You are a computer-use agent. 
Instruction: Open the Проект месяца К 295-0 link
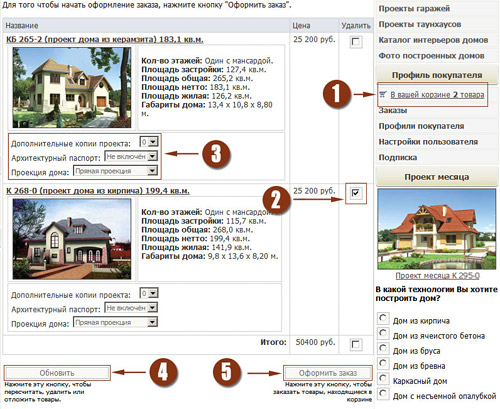[x=437, y=276]
